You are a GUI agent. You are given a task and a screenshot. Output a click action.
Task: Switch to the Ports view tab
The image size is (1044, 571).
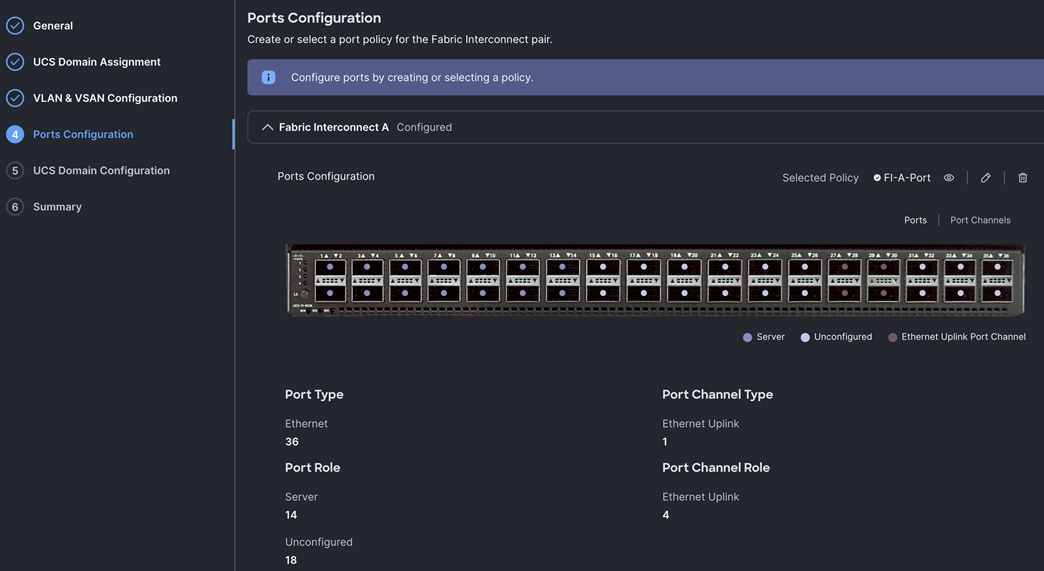click(915, 220)
